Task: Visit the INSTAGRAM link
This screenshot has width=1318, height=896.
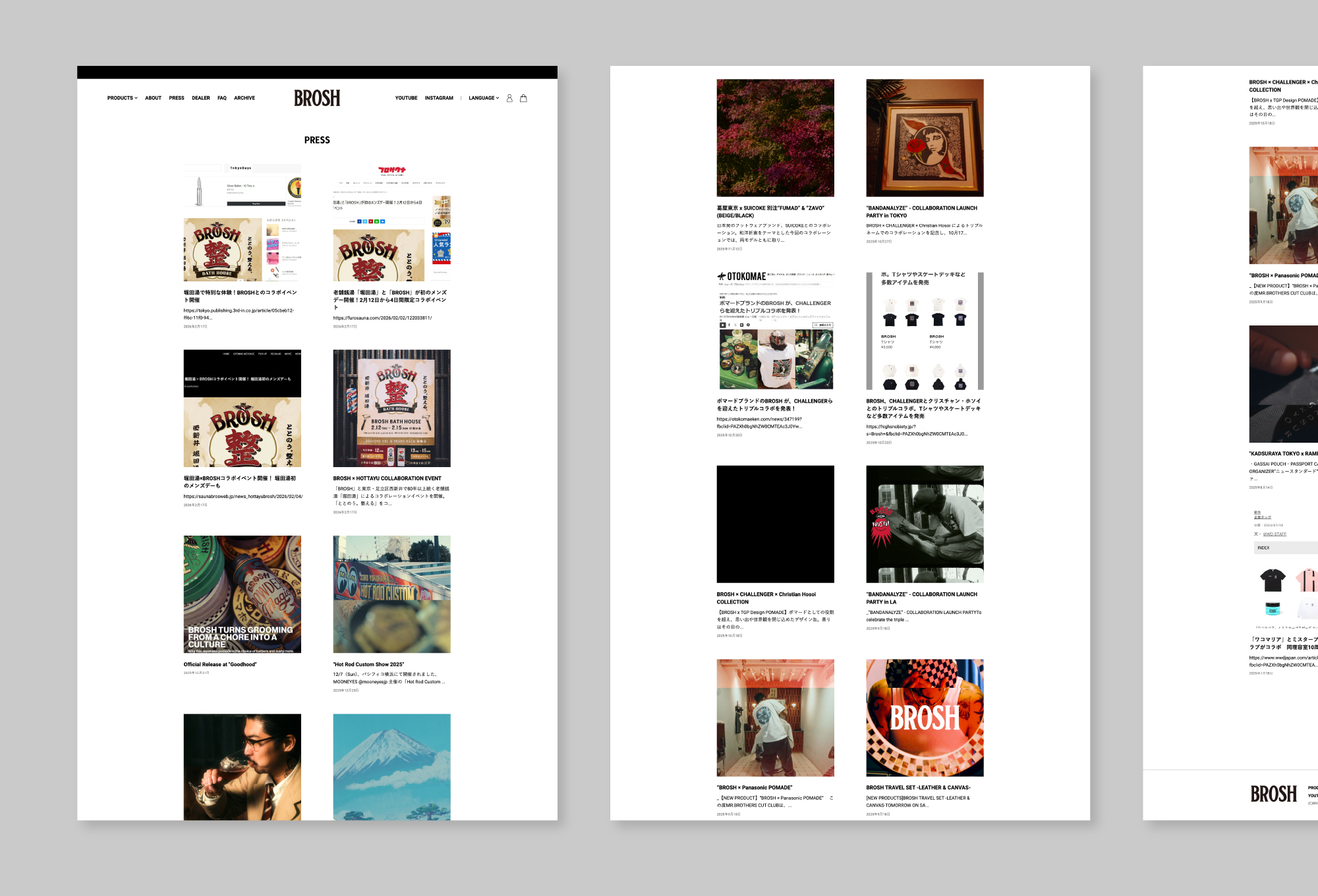Action: click(x=439, y=98)
